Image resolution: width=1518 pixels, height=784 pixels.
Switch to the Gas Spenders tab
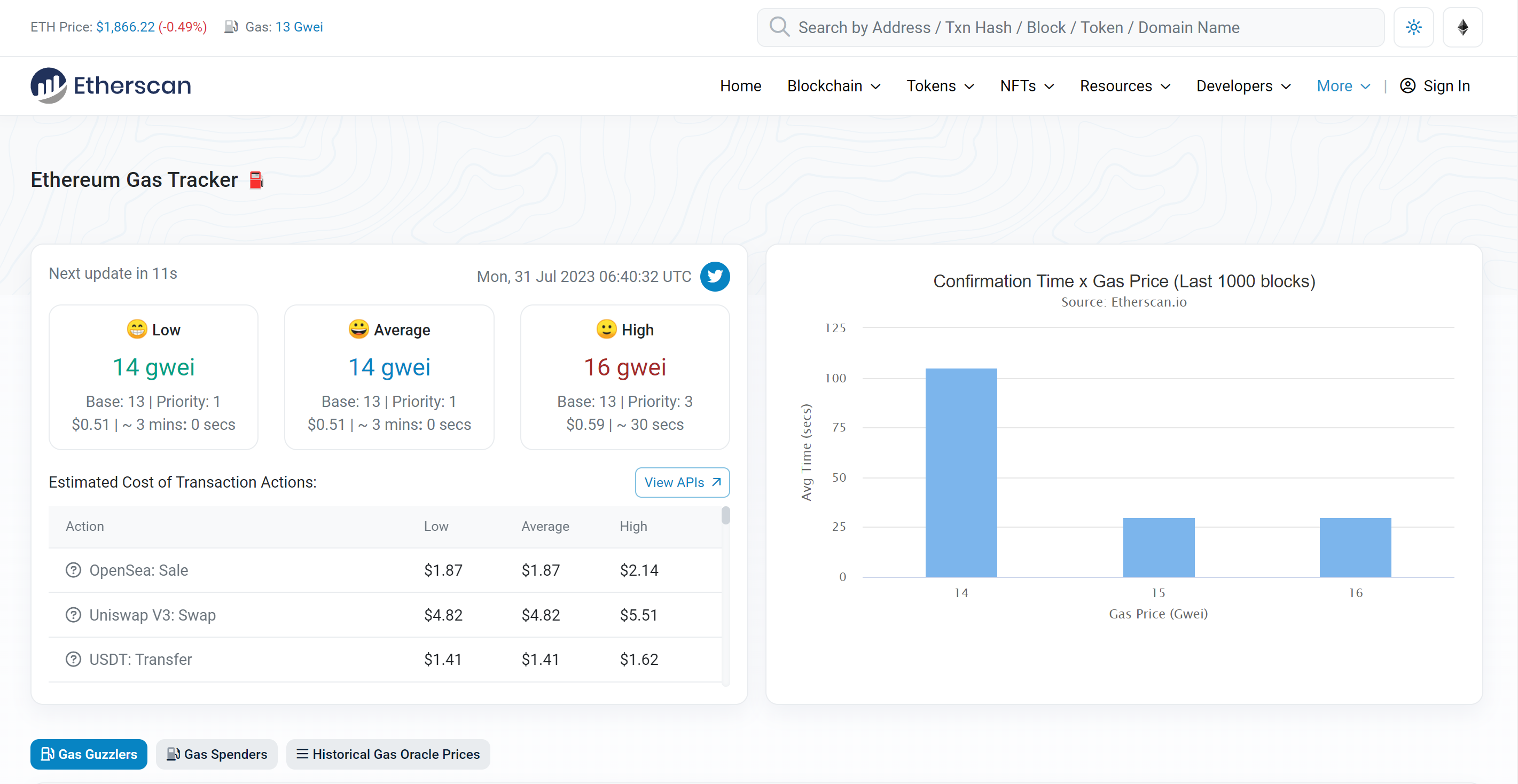pyautogui.click(x=216, y=754)
